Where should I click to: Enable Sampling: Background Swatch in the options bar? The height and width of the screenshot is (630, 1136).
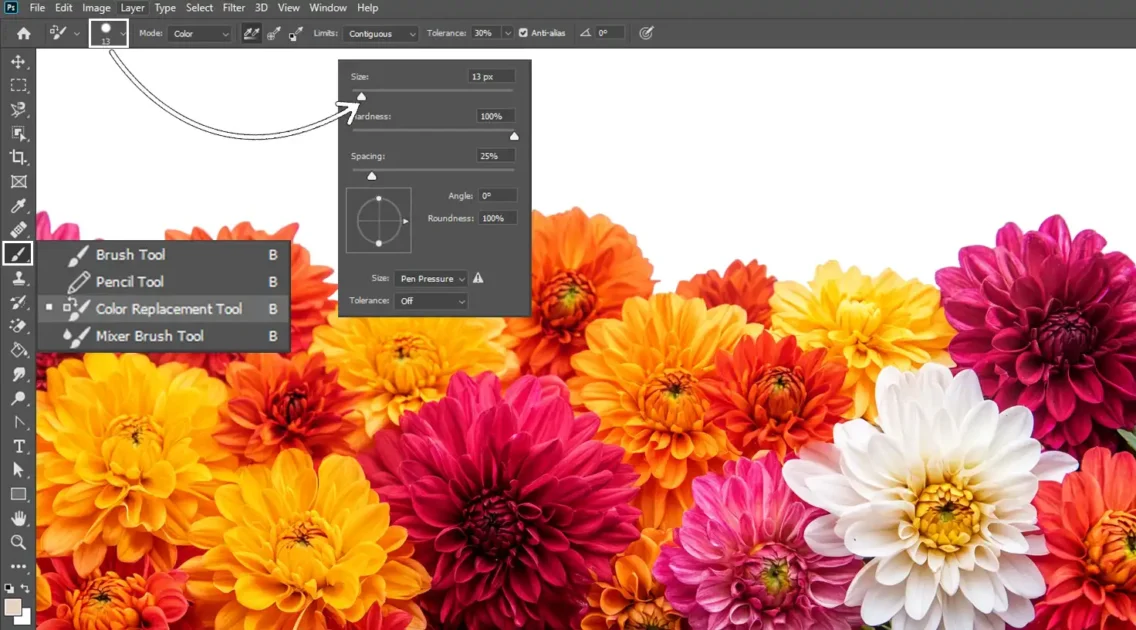(x=295, y=33)
